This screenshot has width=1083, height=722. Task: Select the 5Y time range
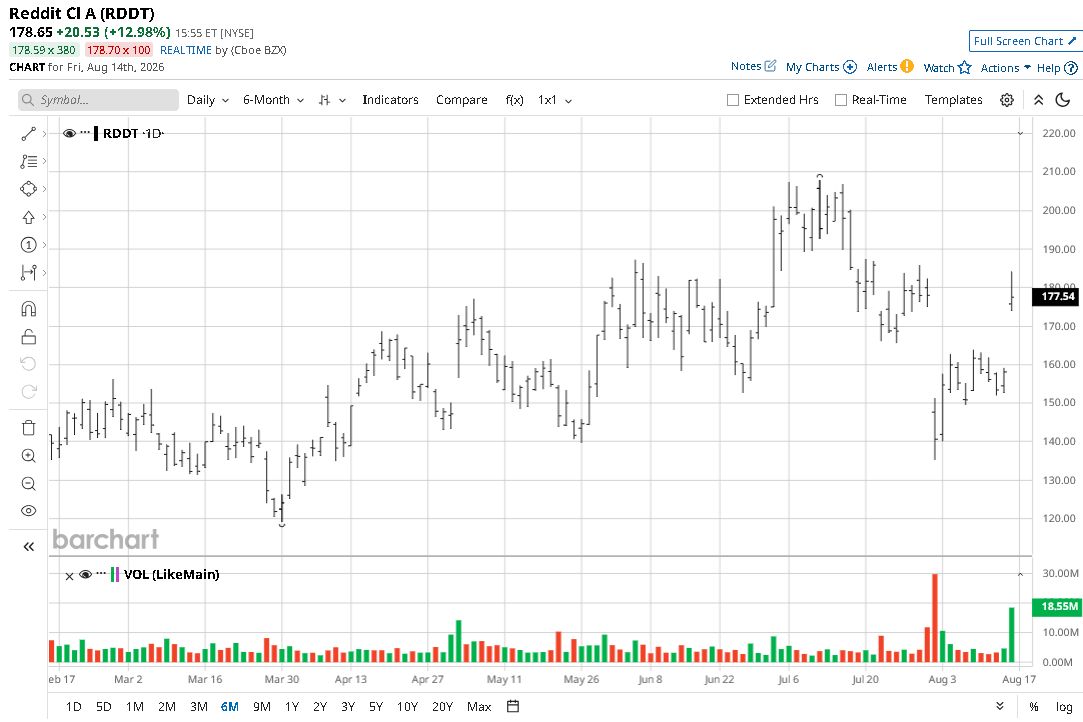click(376, 707)
